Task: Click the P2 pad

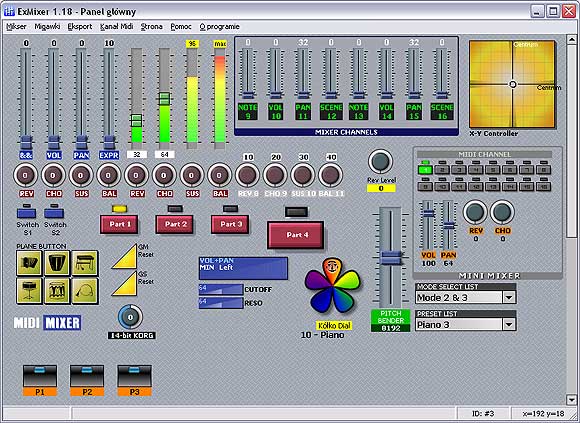Action: pyautogui.click(x=87, y=380)
